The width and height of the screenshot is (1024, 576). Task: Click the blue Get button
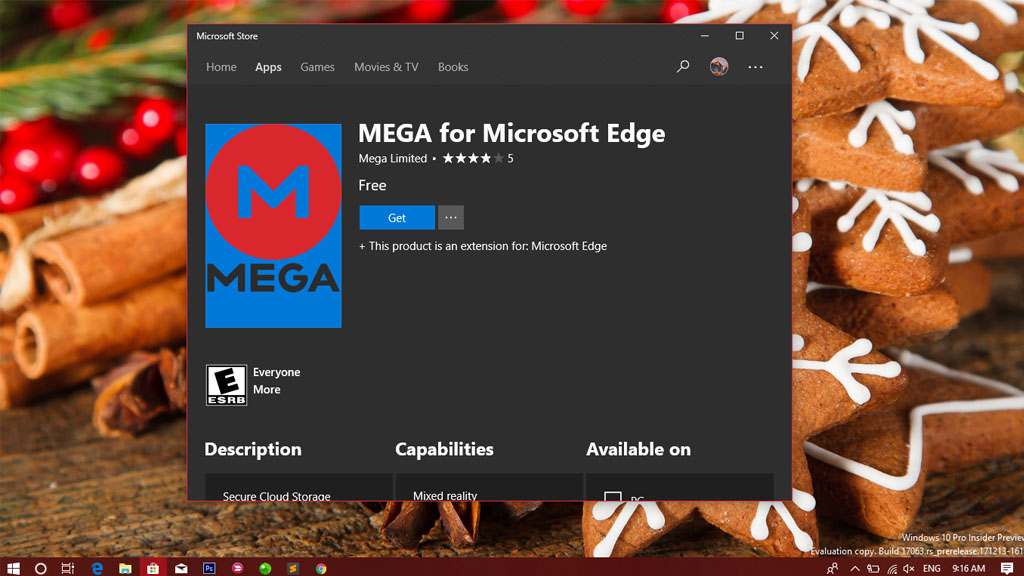396,217
